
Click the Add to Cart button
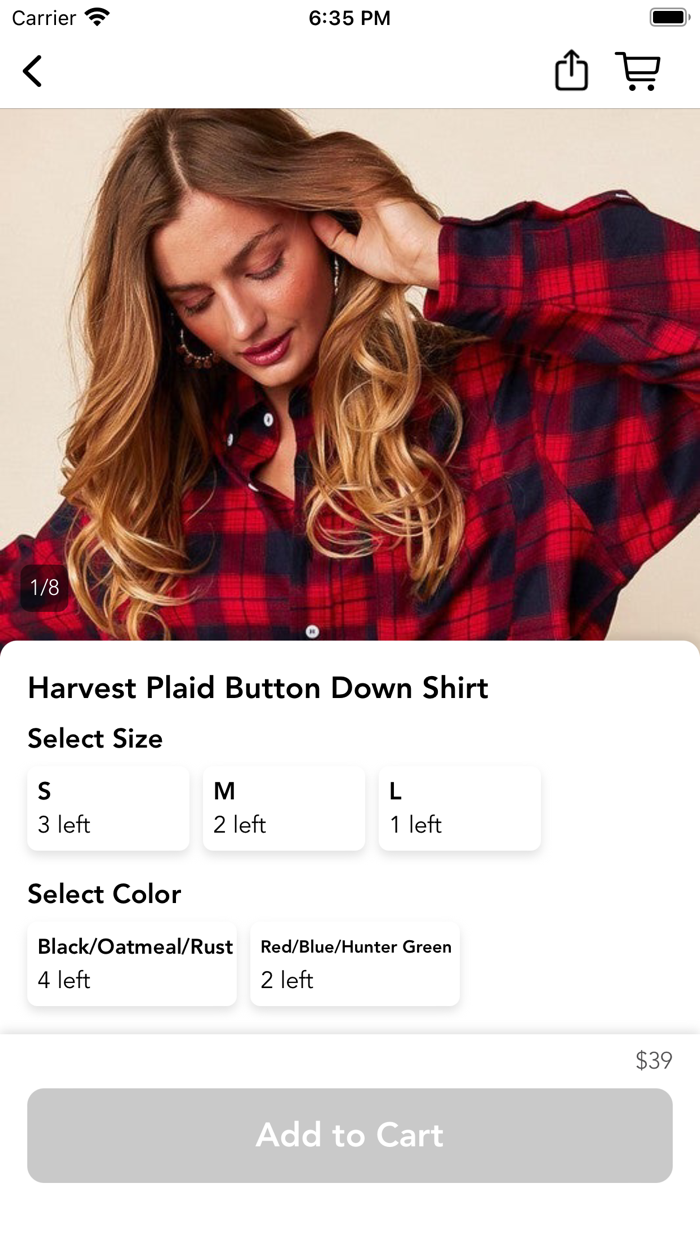pyautogui.click(x=350, y=1135)
